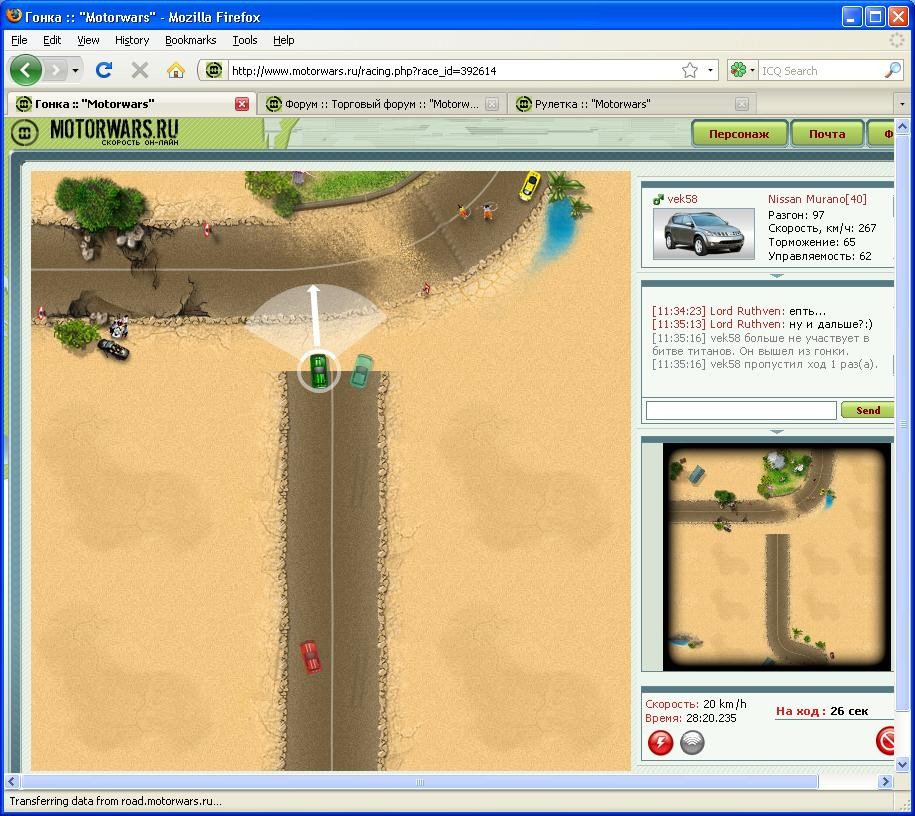Image resolution: width=915 pixels, height=816 pixels.
Task: Open the Почта mail button
Action: [827, 134]
